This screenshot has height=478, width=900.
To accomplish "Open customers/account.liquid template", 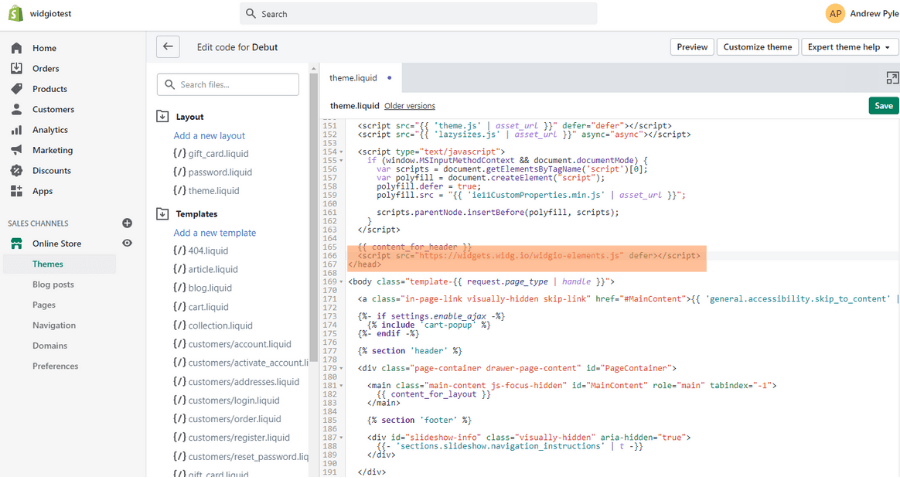I will click(232, 344).
